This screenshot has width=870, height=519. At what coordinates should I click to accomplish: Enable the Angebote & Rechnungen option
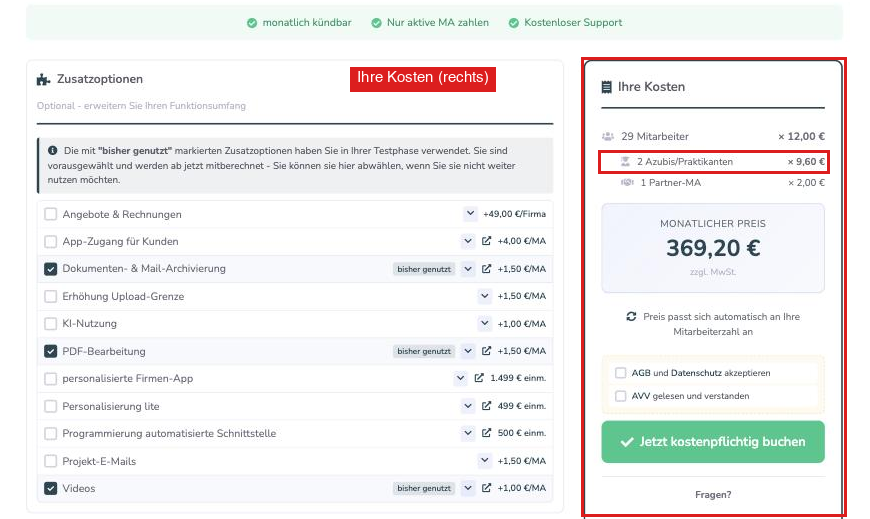point(50,214)
